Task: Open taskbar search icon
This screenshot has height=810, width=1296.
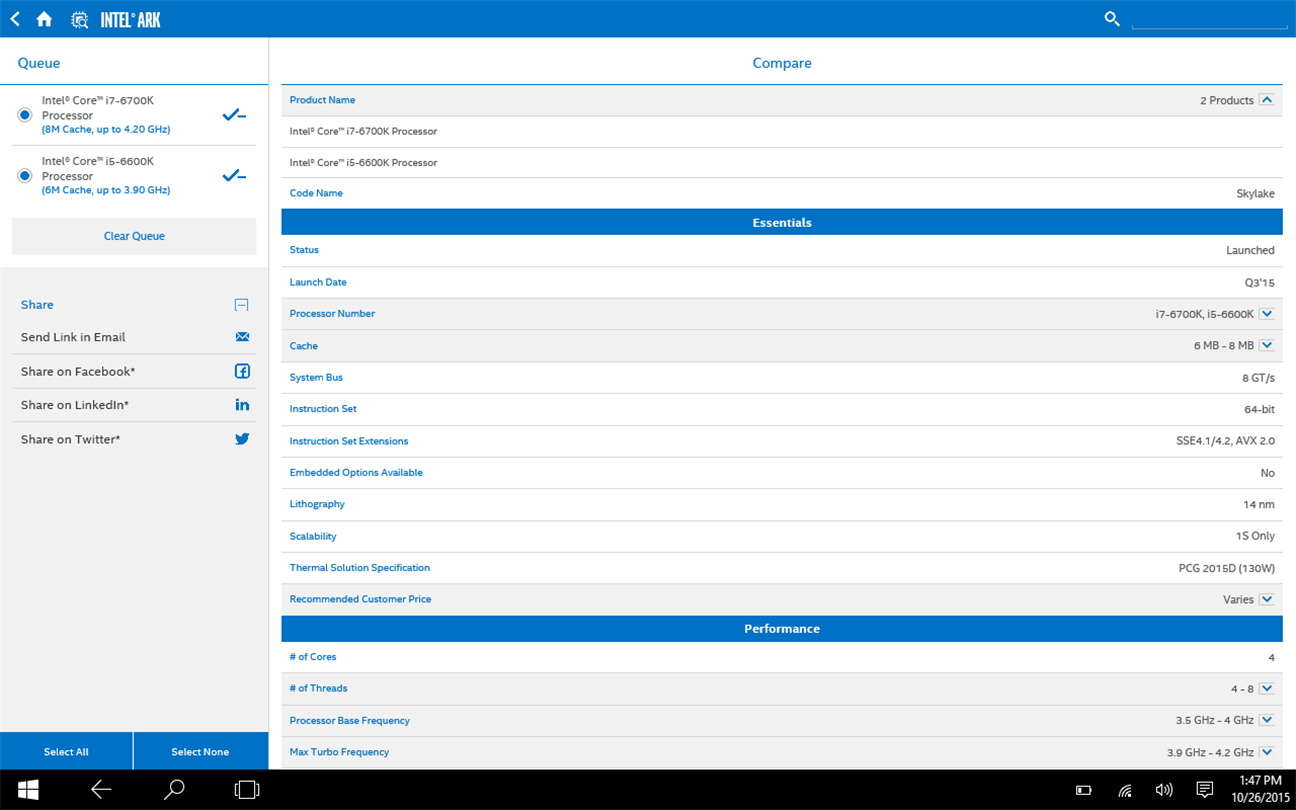Action: coord(174,790)
